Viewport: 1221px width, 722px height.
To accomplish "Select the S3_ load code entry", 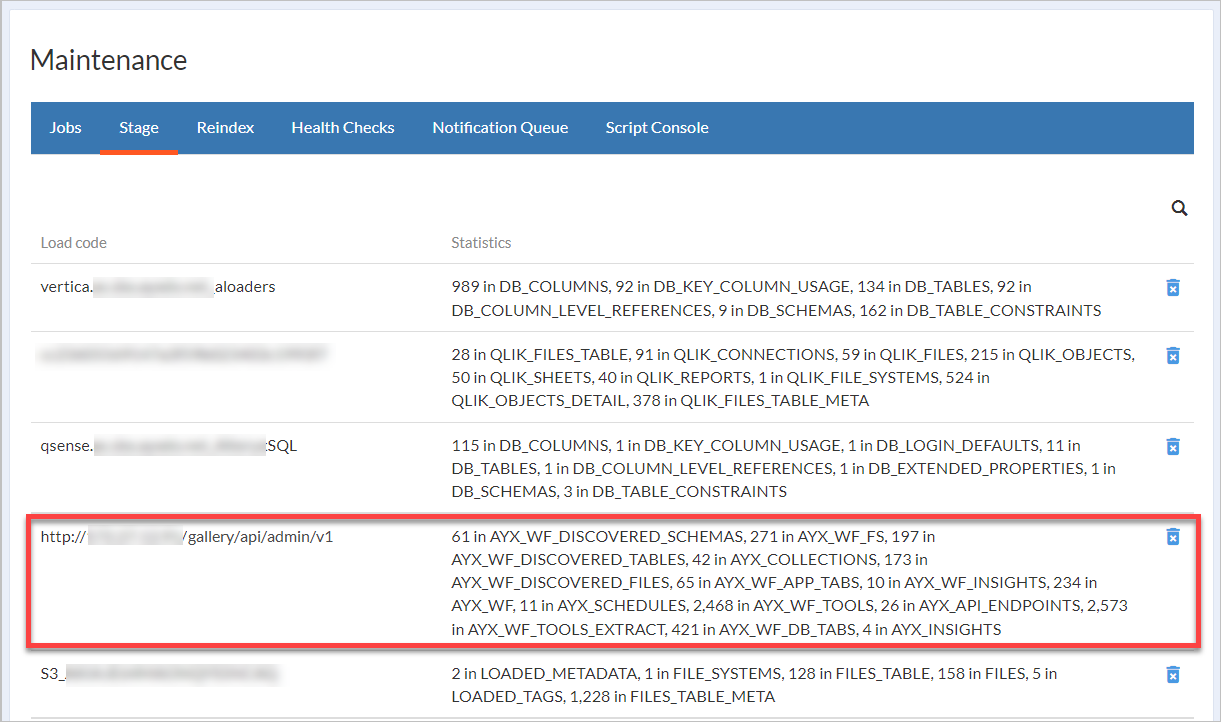I will [x=159, y=675].
